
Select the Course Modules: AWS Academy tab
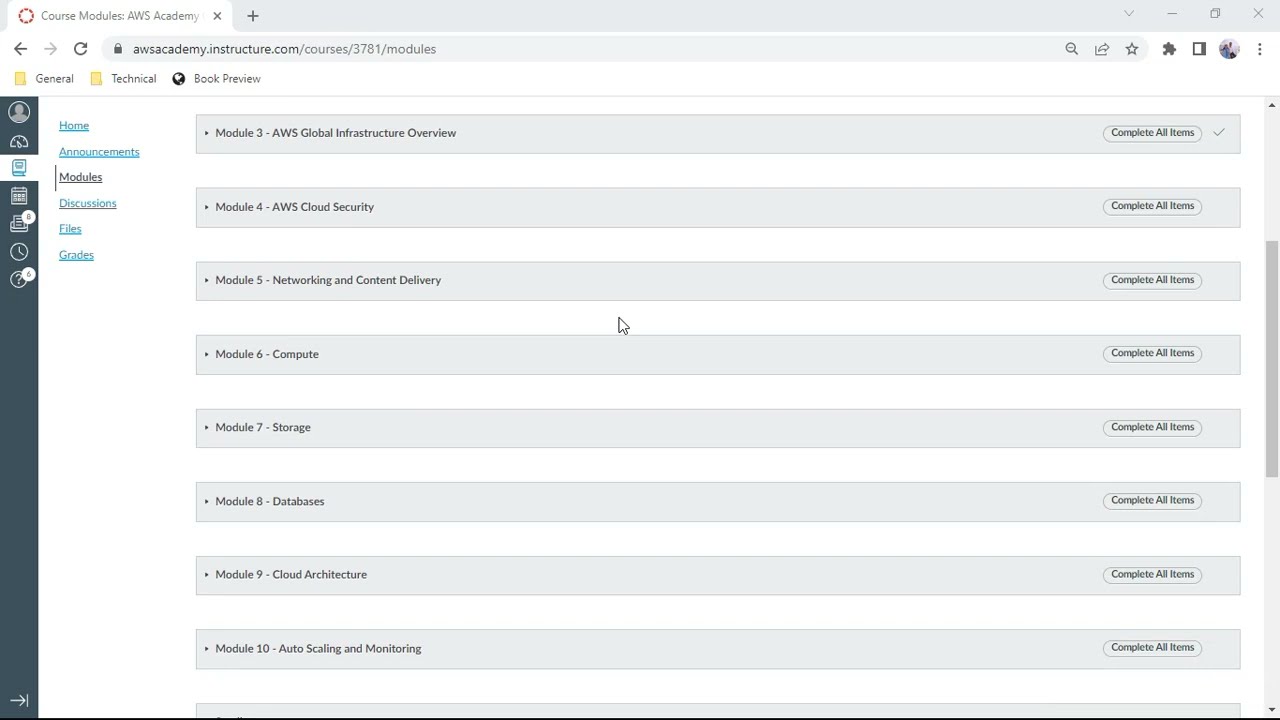click(x=120, y=16)
